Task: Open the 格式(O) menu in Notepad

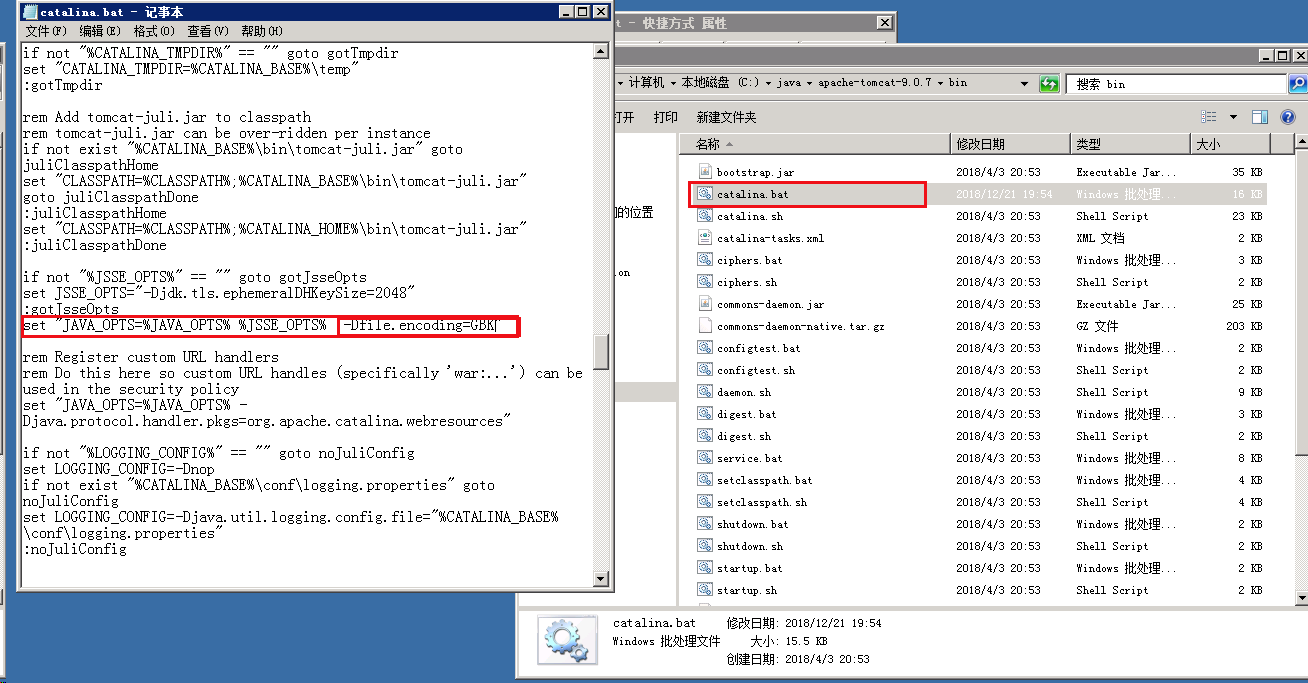Action: 154,32
